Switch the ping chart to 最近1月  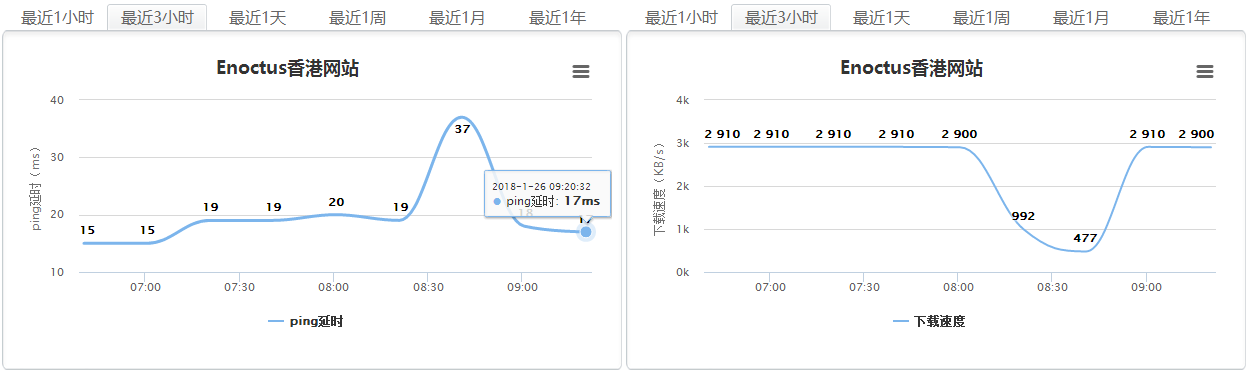click(x=457, y=18)
